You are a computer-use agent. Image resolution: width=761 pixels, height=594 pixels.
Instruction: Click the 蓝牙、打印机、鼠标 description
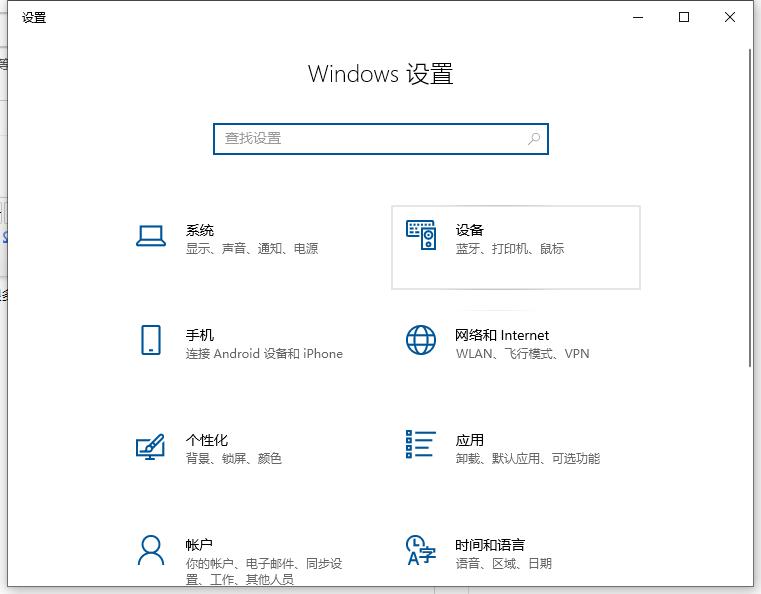point(510,248)
